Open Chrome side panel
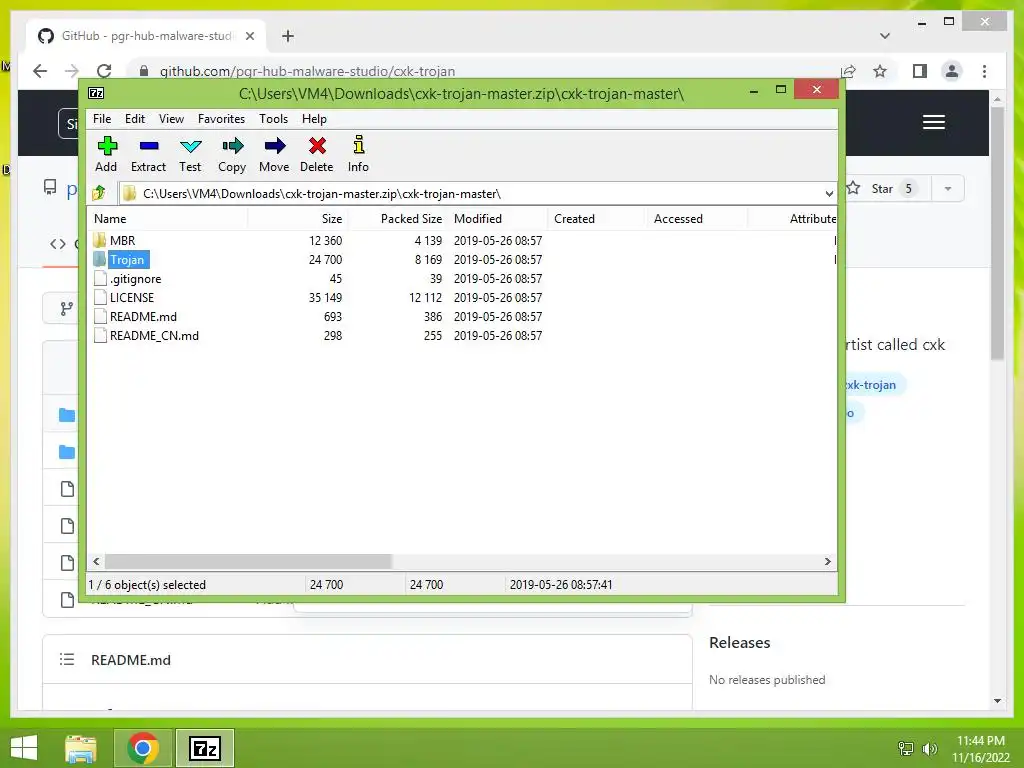The image size is (1024, 768). [x=920, y=71]
